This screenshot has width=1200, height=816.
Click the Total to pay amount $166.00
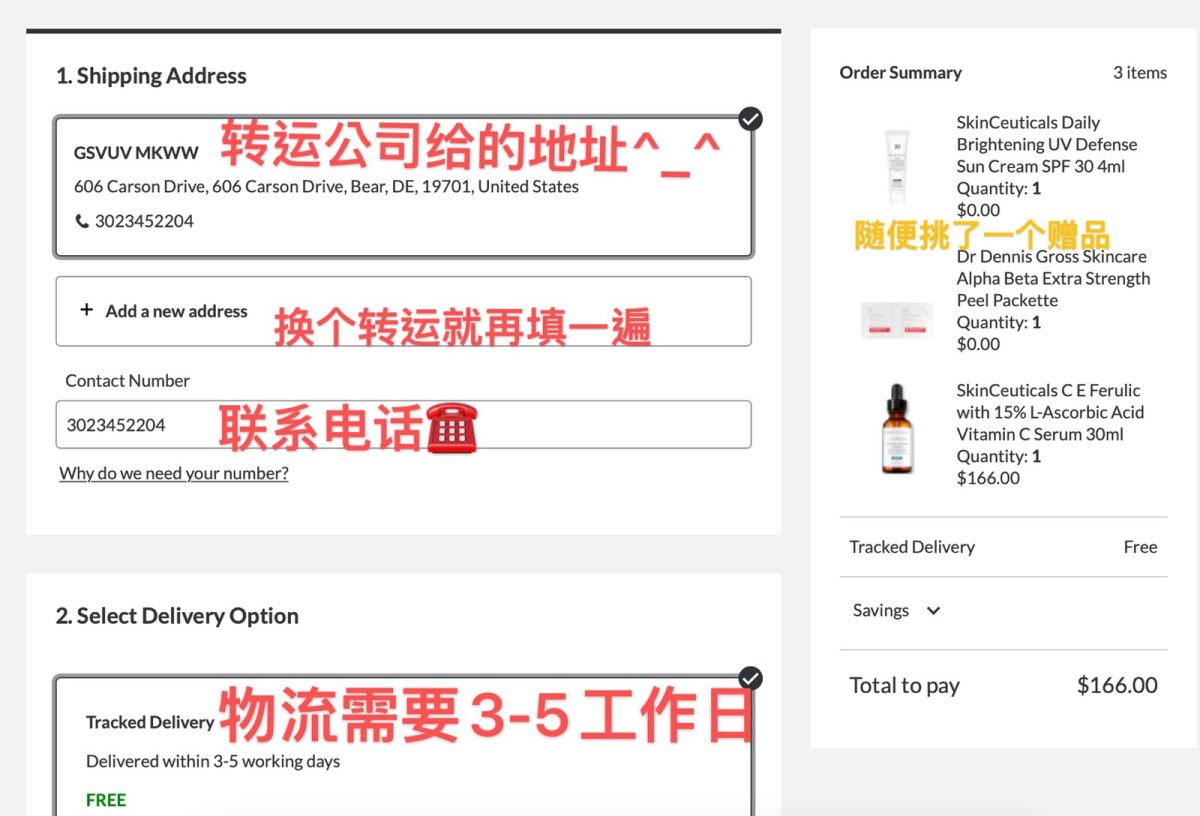[1116, 686]
